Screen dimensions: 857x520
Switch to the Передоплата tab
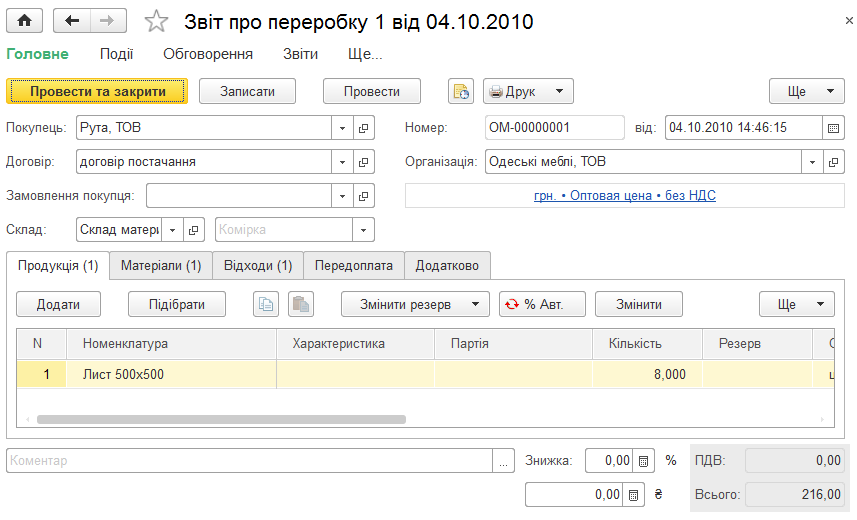(x=354, y=266)
